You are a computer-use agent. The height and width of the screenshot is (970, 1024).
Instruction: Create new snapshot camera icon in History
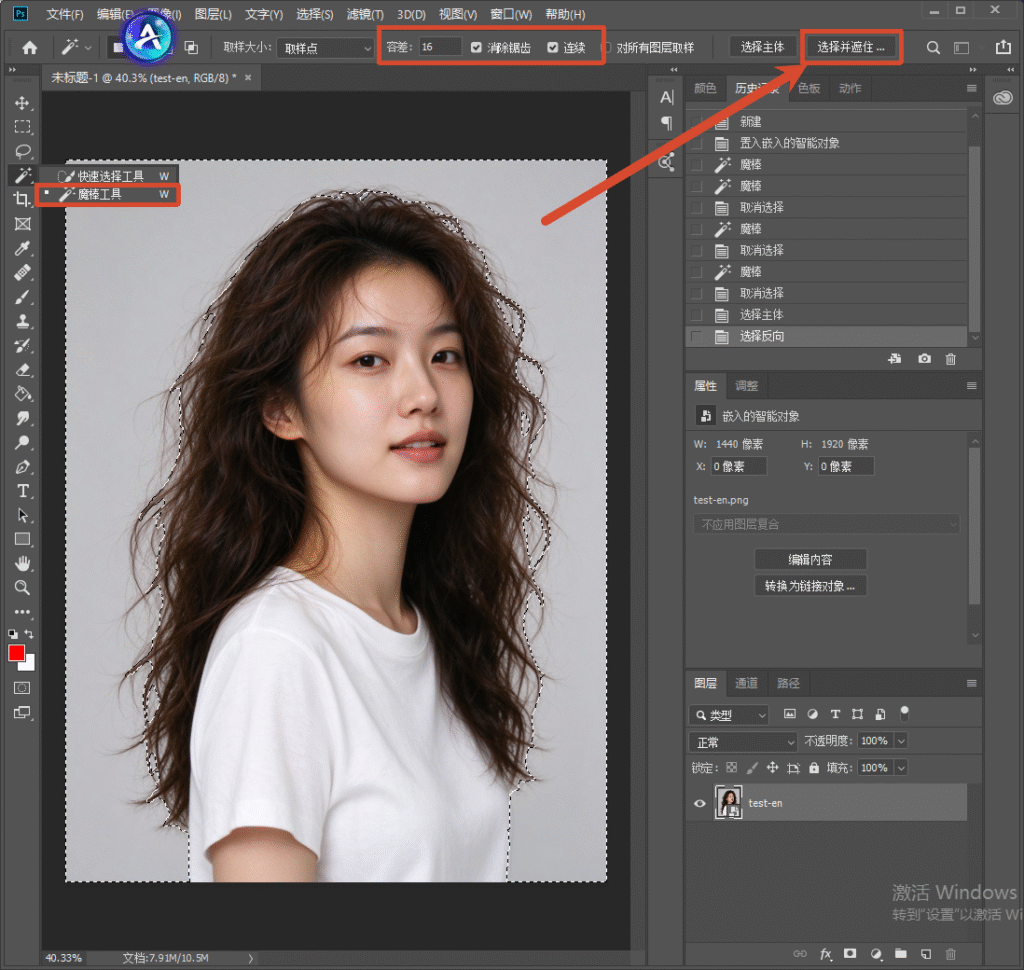click(924, 359)
